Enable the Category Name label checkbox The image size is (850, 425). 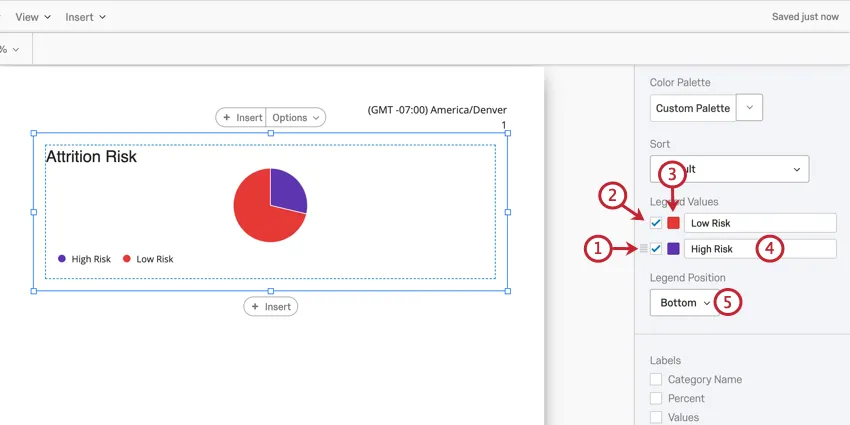(656, 379)
